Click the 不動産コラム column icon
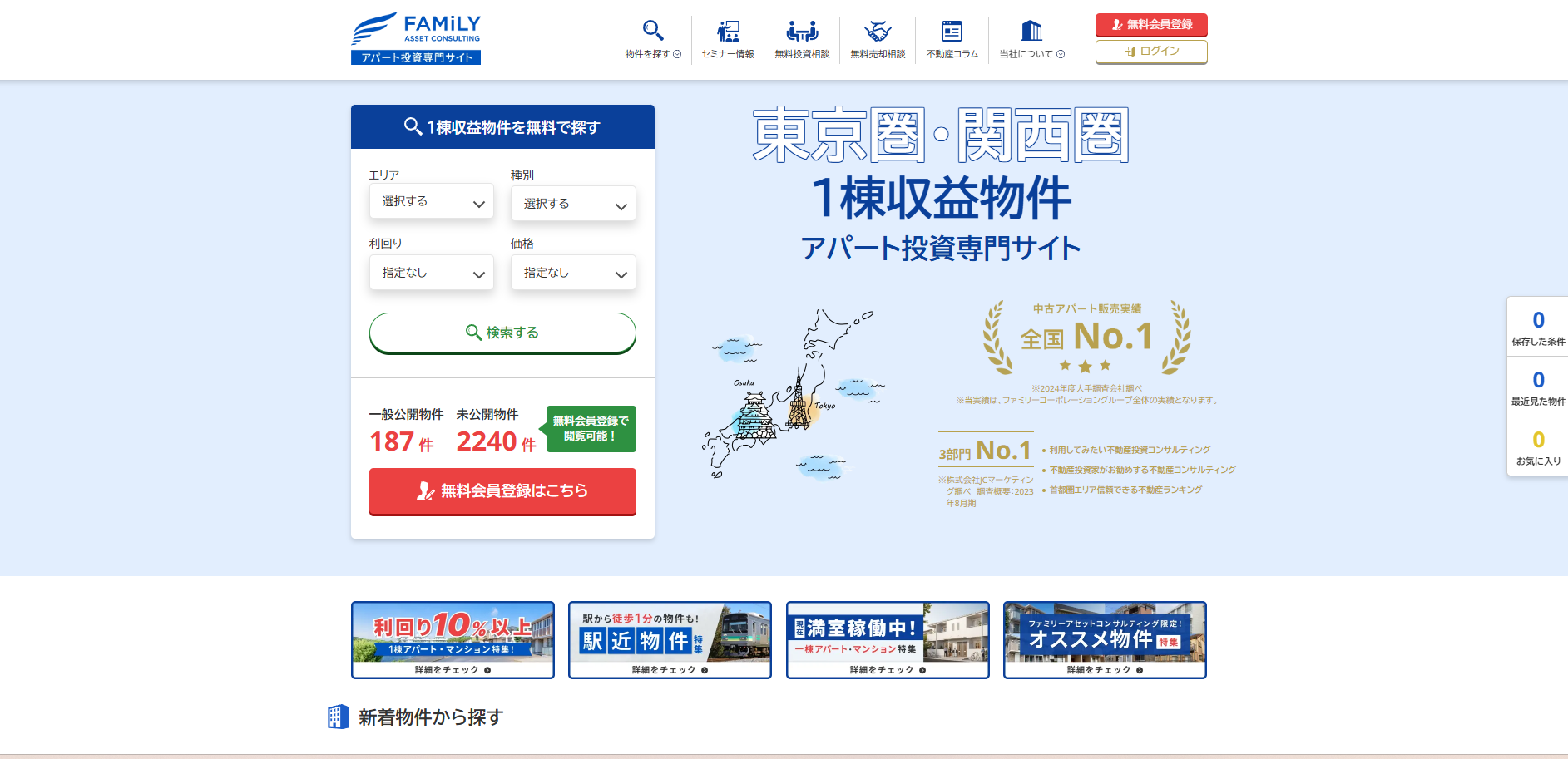This screenshot has width=1568, height=759. pyautogui.click(x=952, y=32)
